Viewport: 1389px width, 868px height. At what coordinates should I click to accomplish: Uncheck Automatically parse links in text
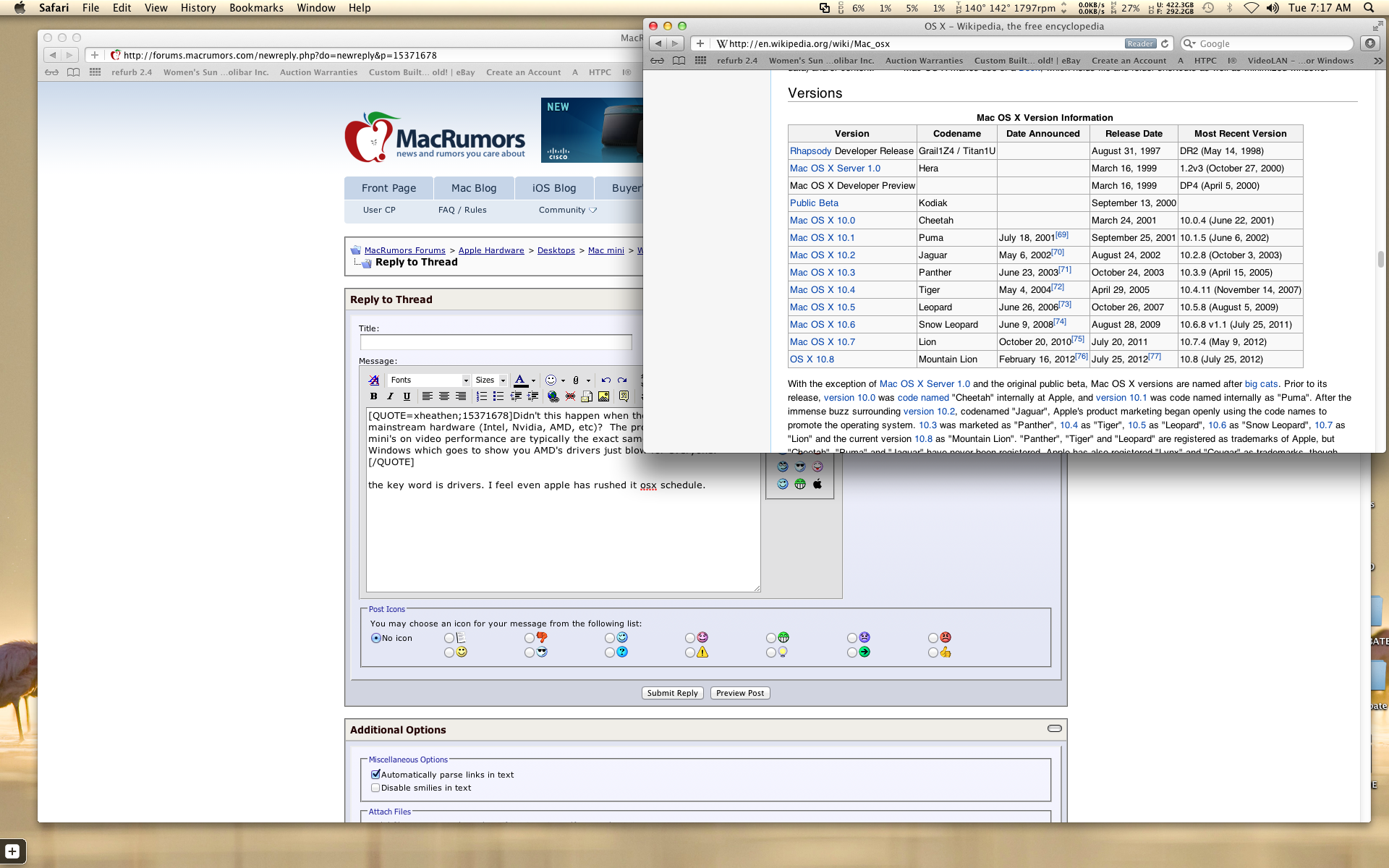click(x=375, y=774)
